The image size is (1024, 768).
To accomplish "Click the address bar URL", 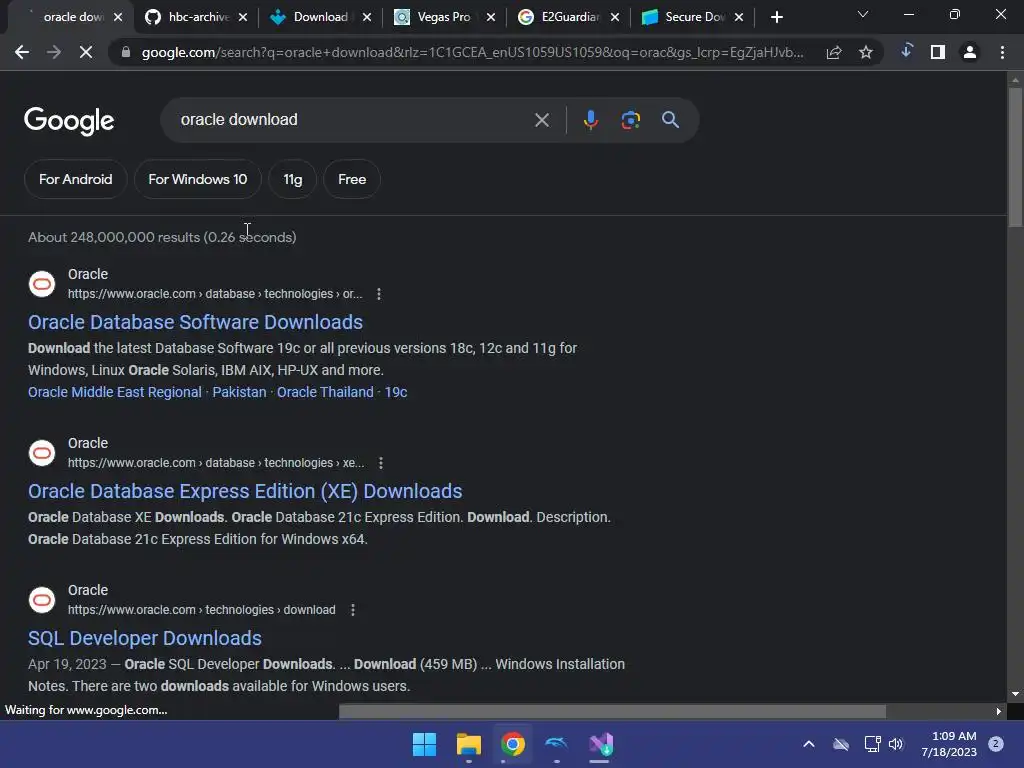I will (473, 52).
